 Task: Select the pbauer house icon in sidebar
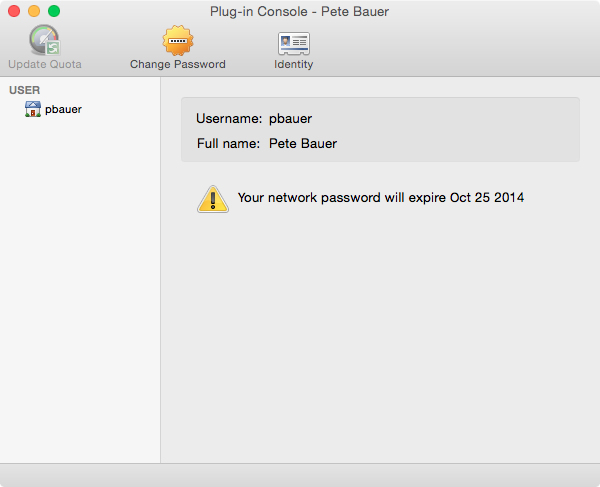[33, 109]
